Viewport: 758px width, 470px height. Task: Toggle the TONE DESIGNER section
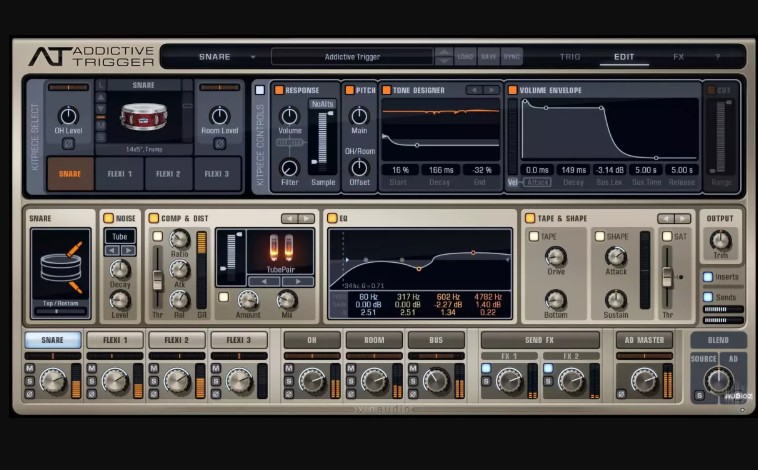coord(386,90)
